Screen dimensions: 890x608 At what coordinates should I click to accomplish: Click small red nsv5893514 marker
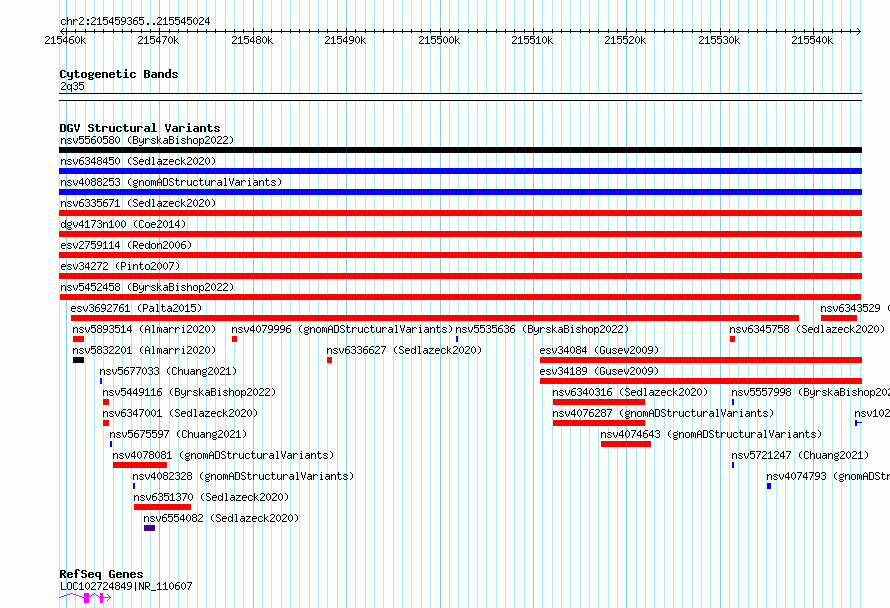[x=78, y=339]
